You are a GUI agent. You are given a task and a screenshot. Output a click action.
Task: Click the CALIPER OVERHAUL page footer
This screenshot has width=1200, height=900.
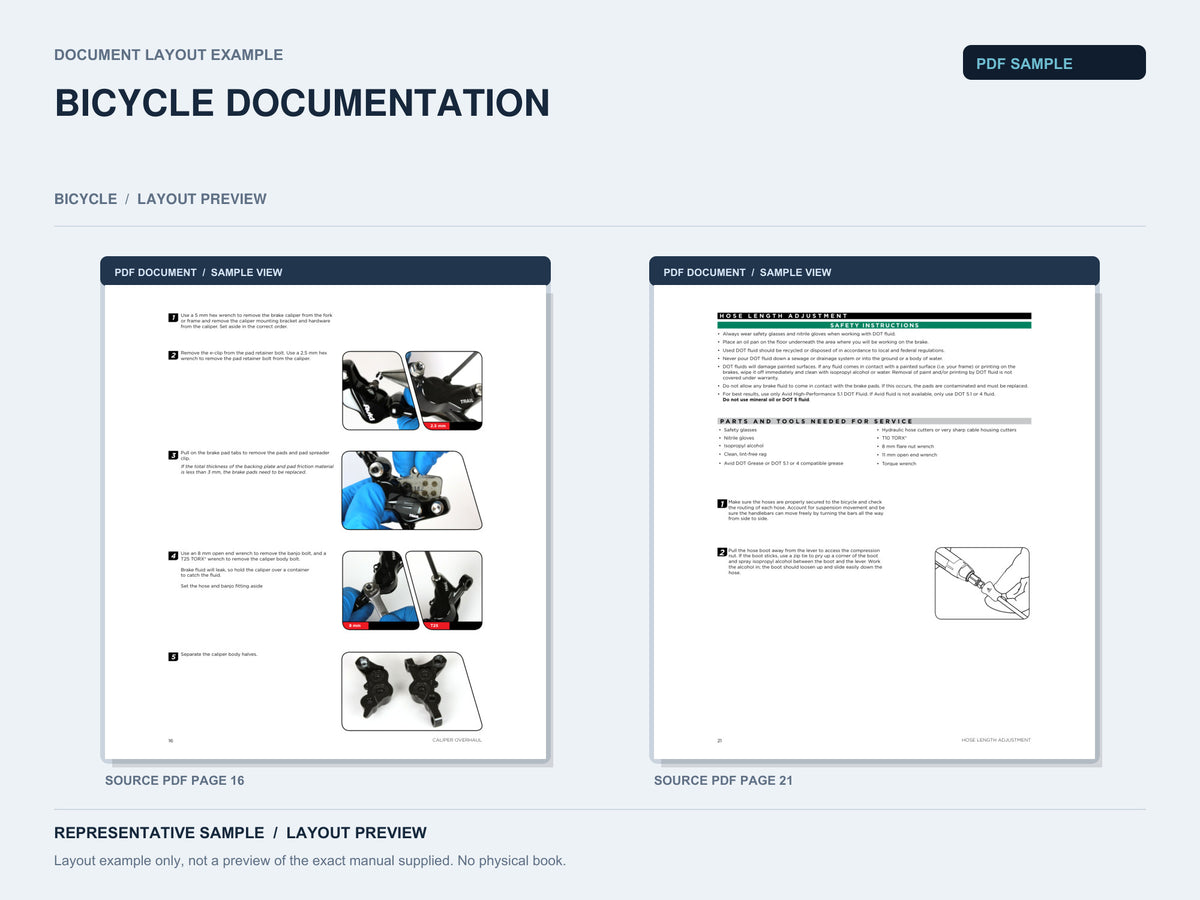tap(457, 740)
